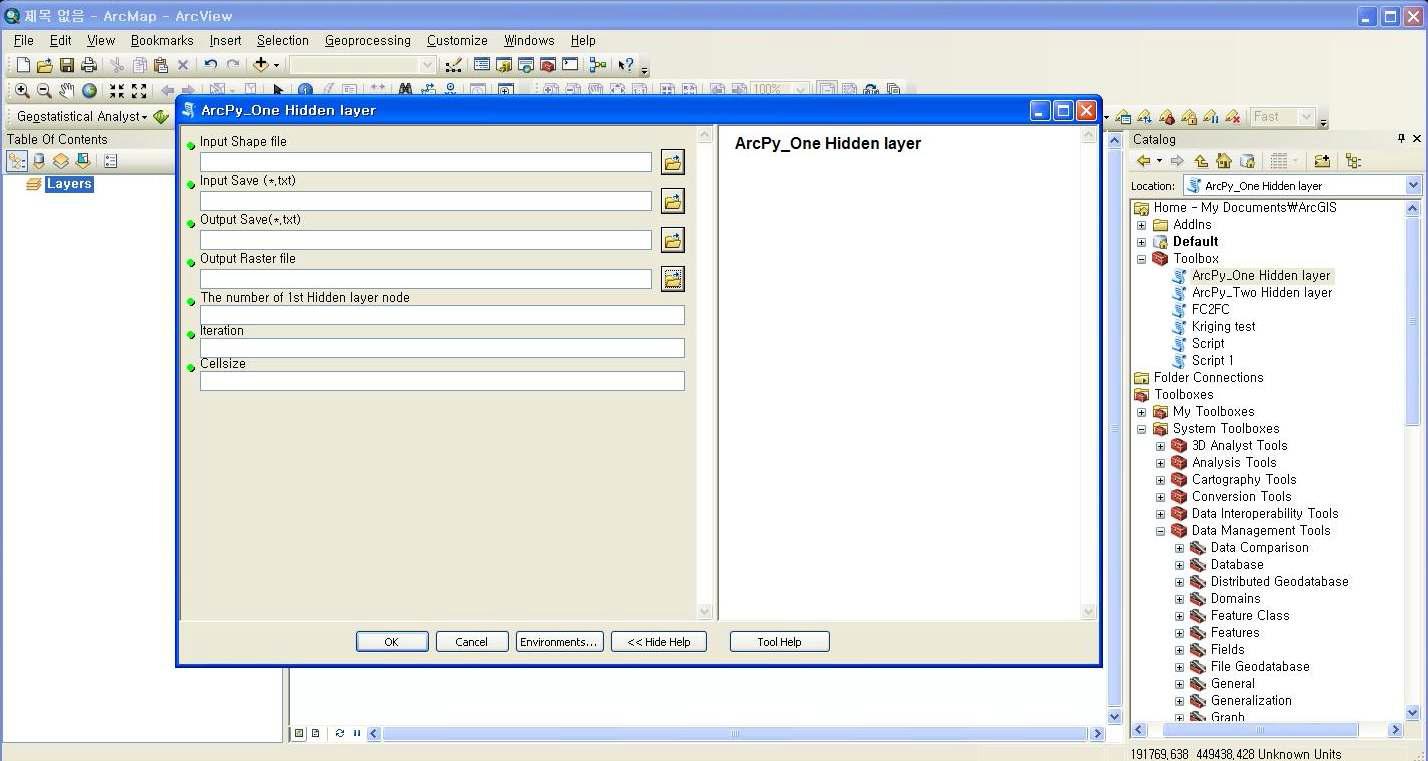Go back in the Catalog window
The height and width of the screenshot is (761, 1428).
1144,161
